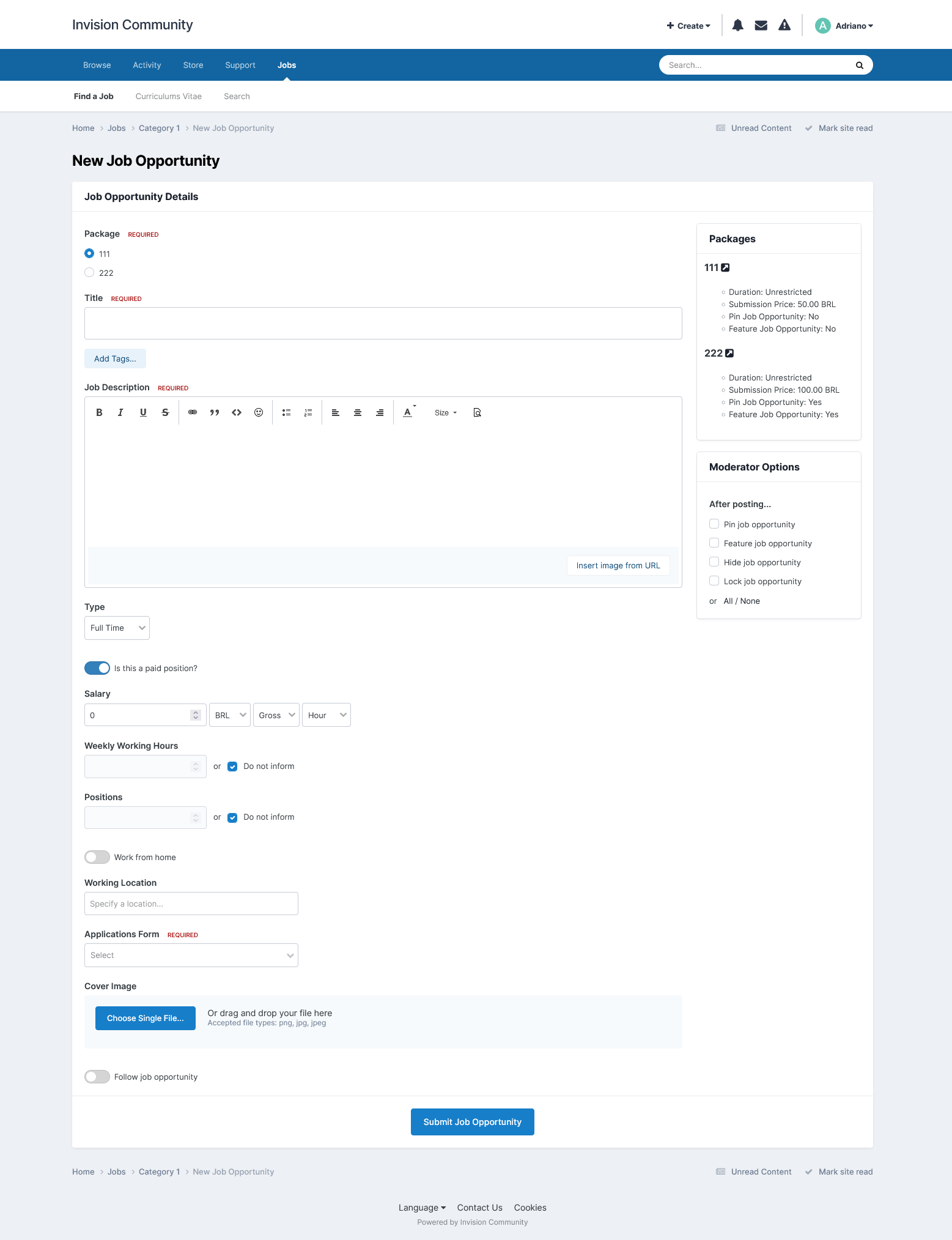The width and height of the screenshot is (952, 1240).
Task: Click the top Unread Content icon
Action: [721, 128]
